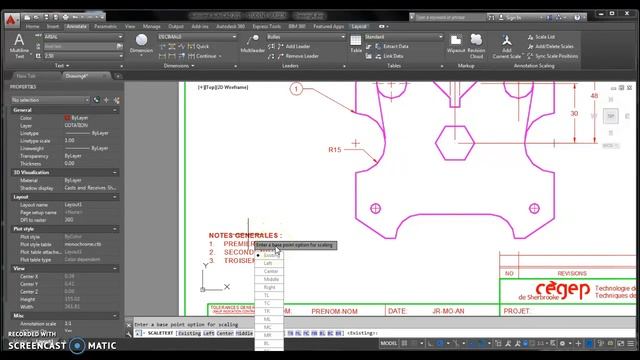Select the Multiline Text tool
640x360 pixels.
pyautogui.click(x=19, y=46)
